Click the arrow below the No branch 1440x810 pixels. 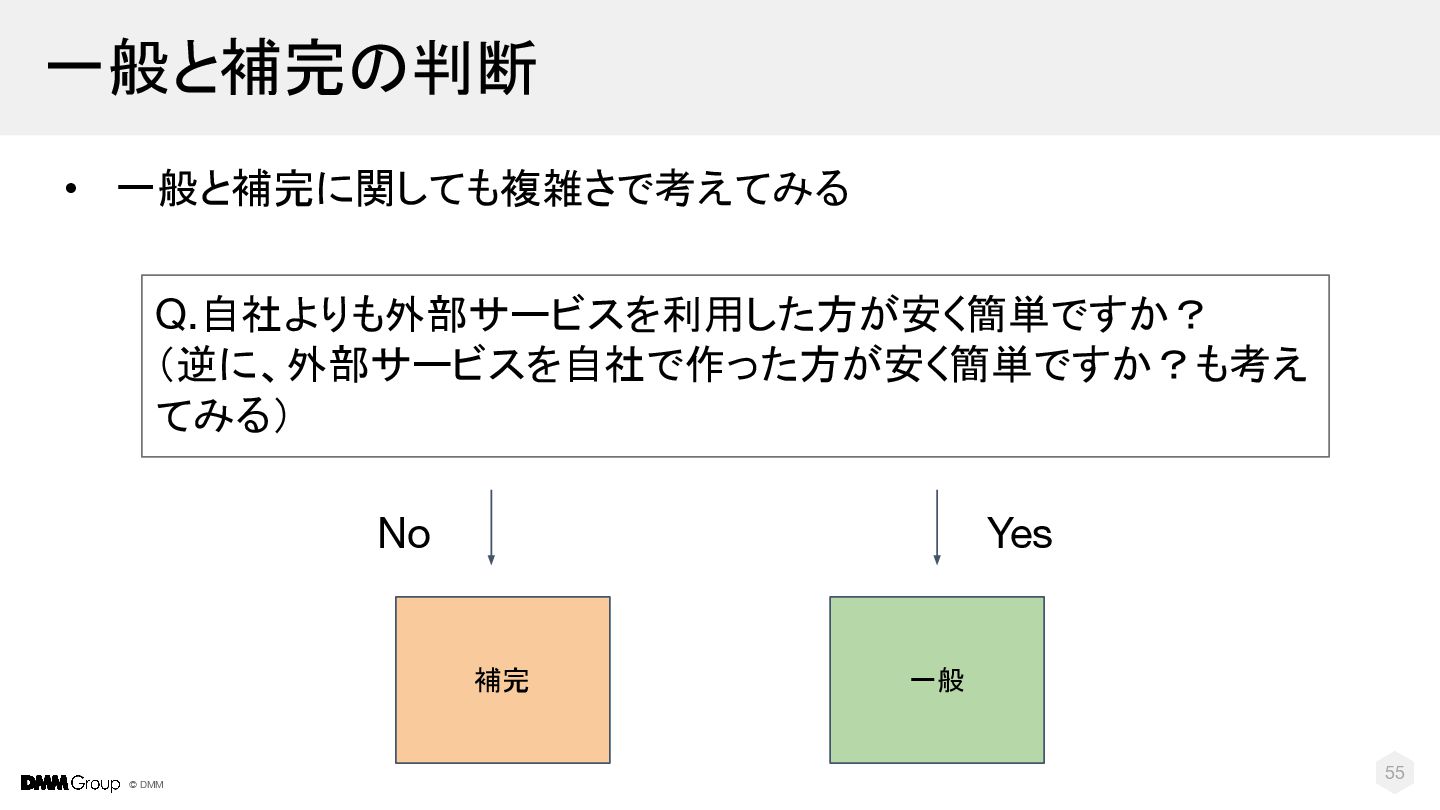point(491,527)
